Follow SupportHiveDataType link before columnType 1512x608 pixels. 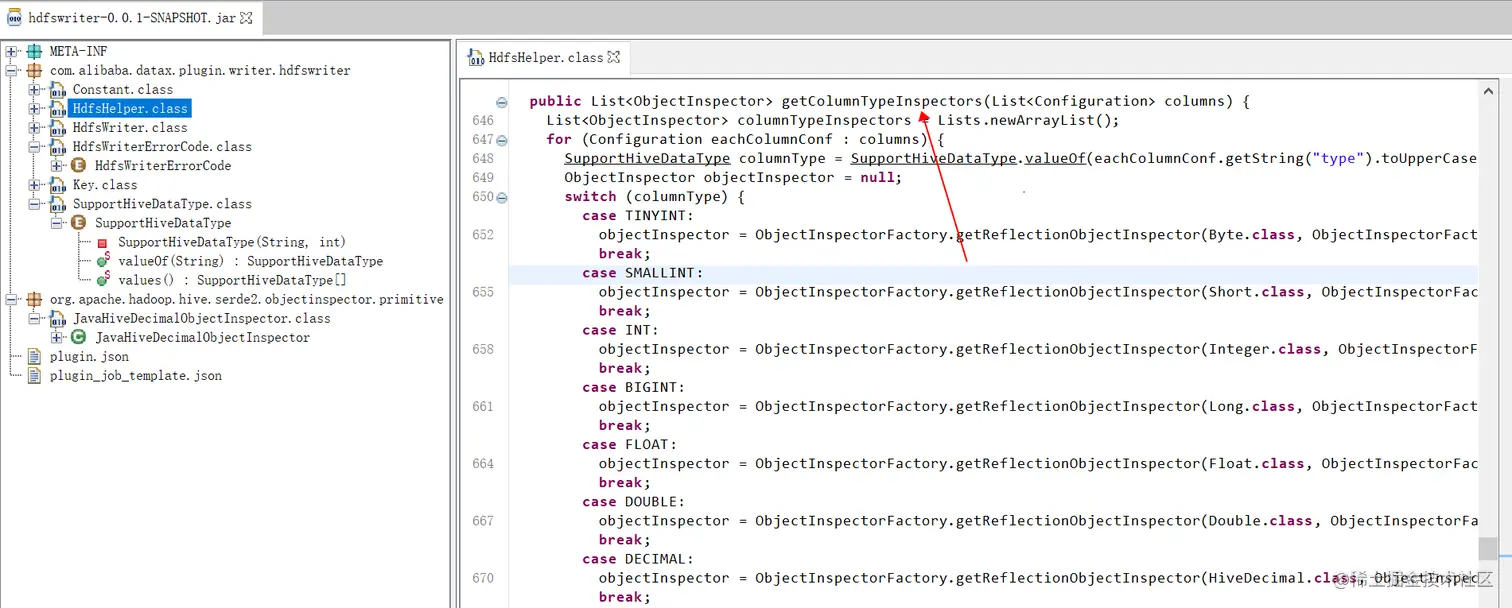647,158
